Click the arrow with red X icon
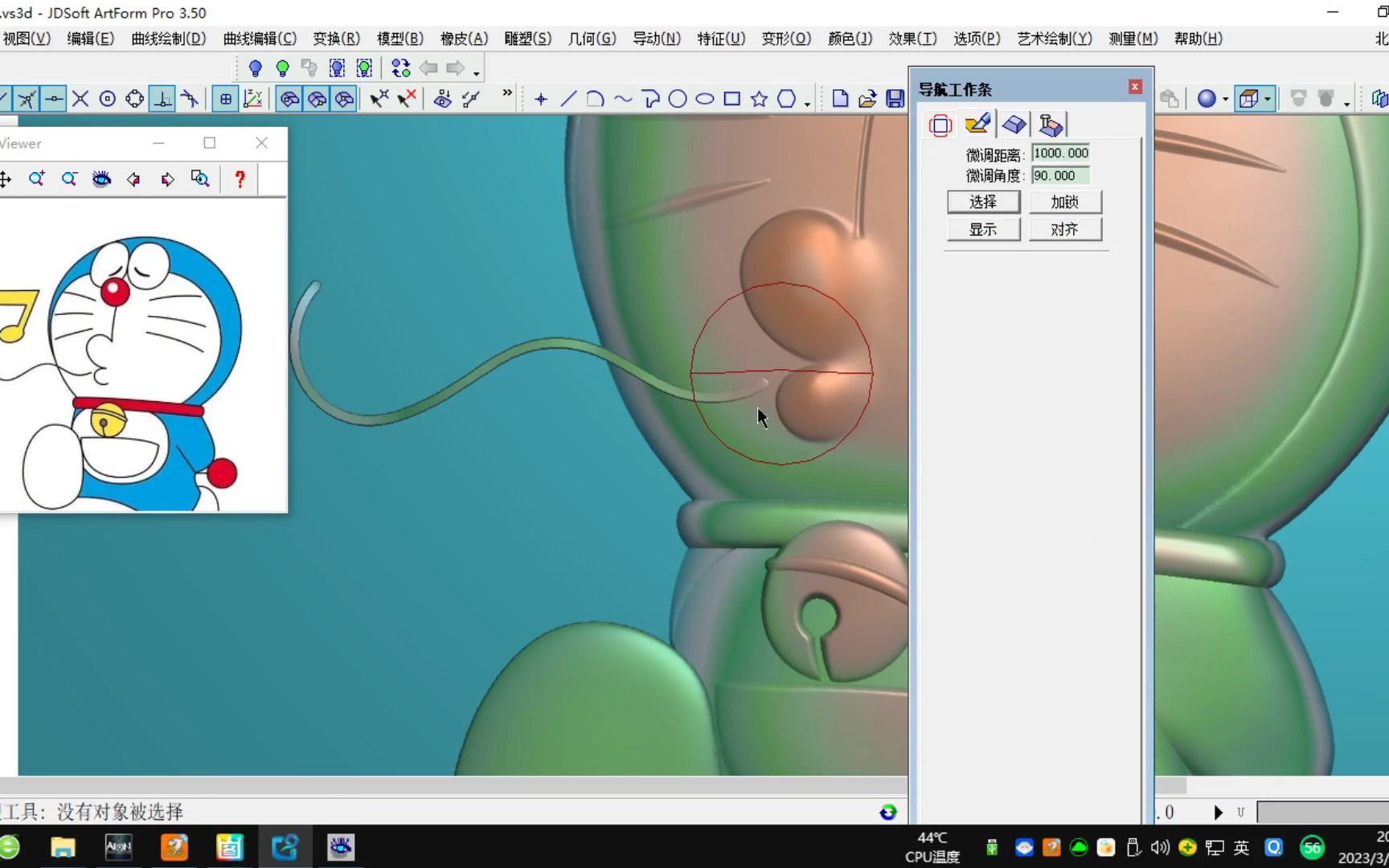Viewport: 1389px width, 868px height. pos(407,99)
